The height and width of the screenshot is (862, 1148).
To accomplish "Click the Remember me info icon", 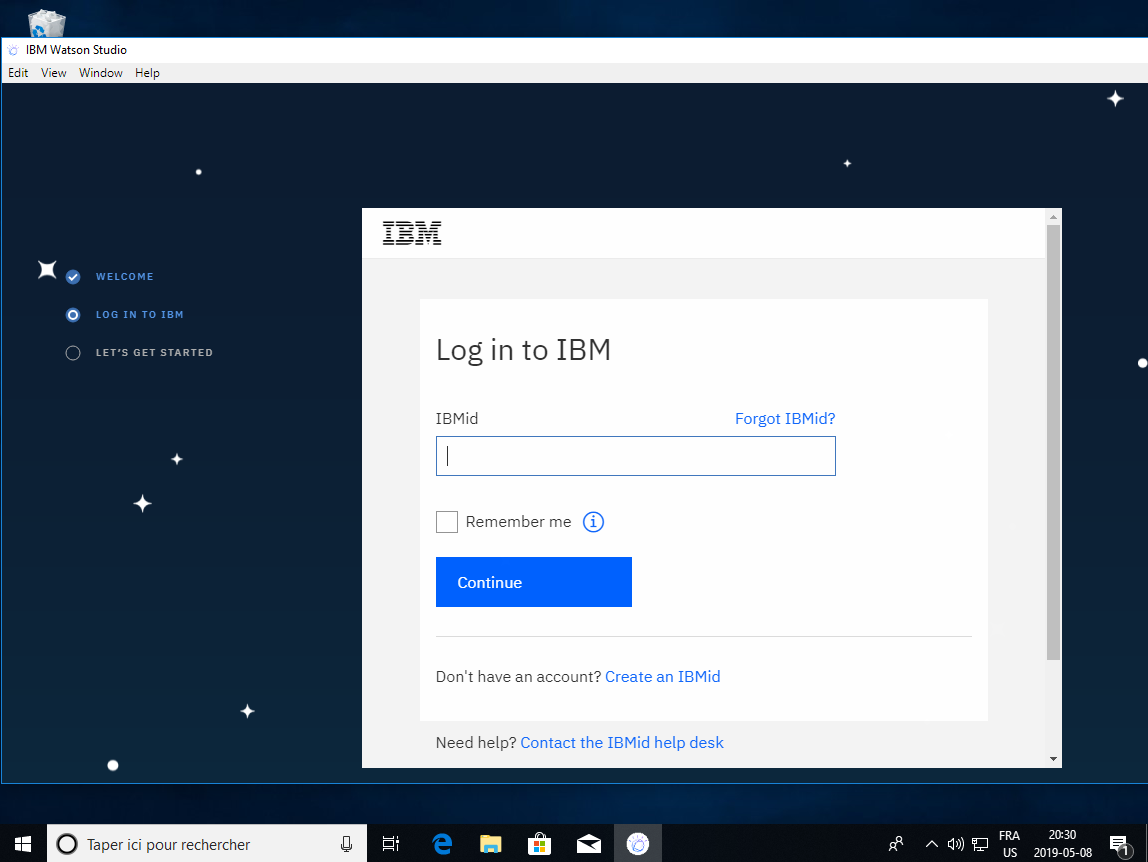I will [x=593, y=522].
